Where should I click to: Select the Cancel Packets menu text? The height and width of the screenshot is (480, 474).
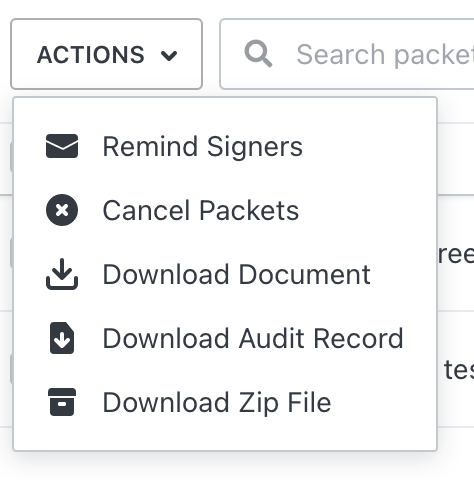[201, 210]
